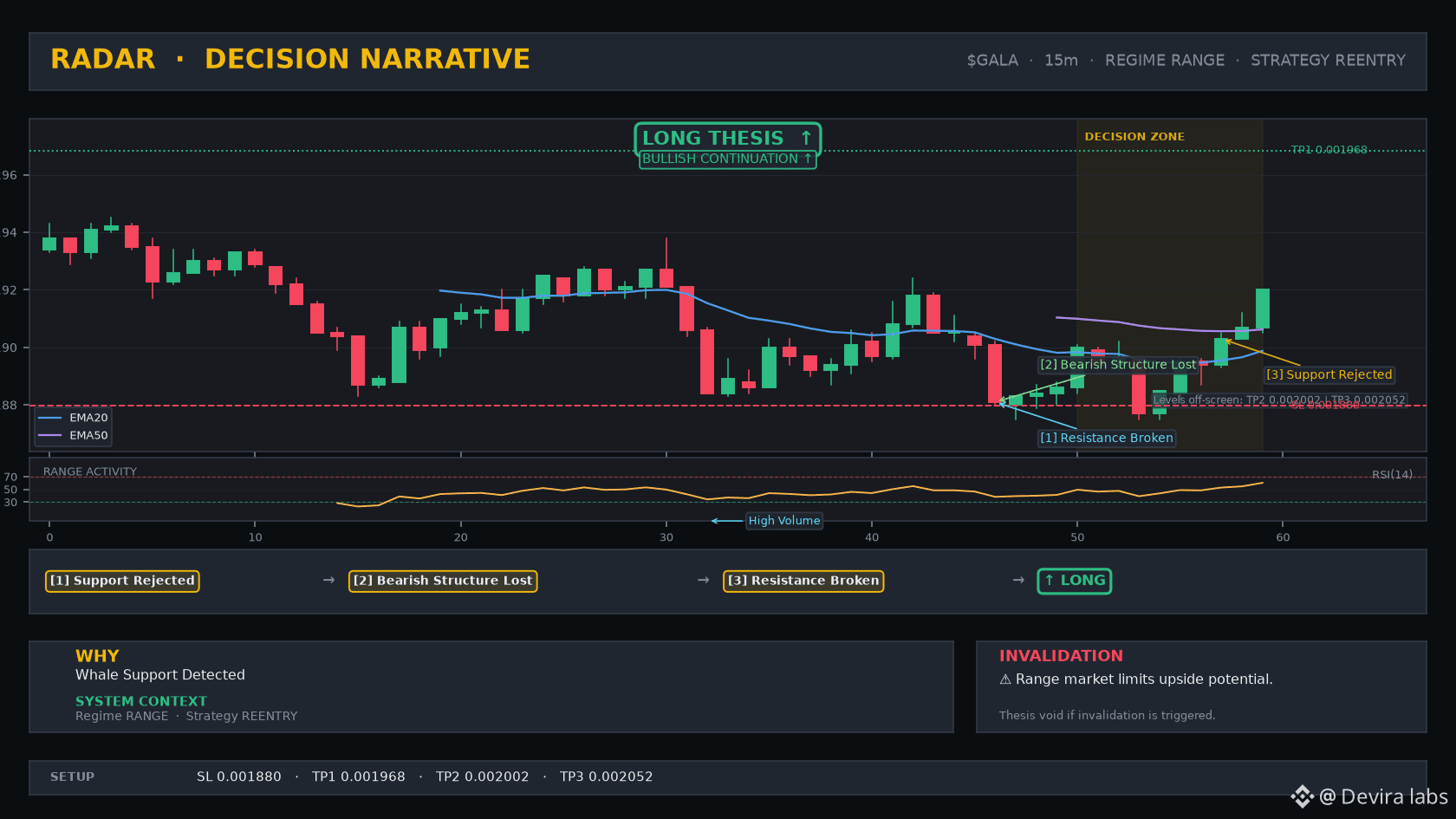Select the [2] Bearish Structure Lost step box
The image size is (1456, 819).
click(x=443, y=581)
